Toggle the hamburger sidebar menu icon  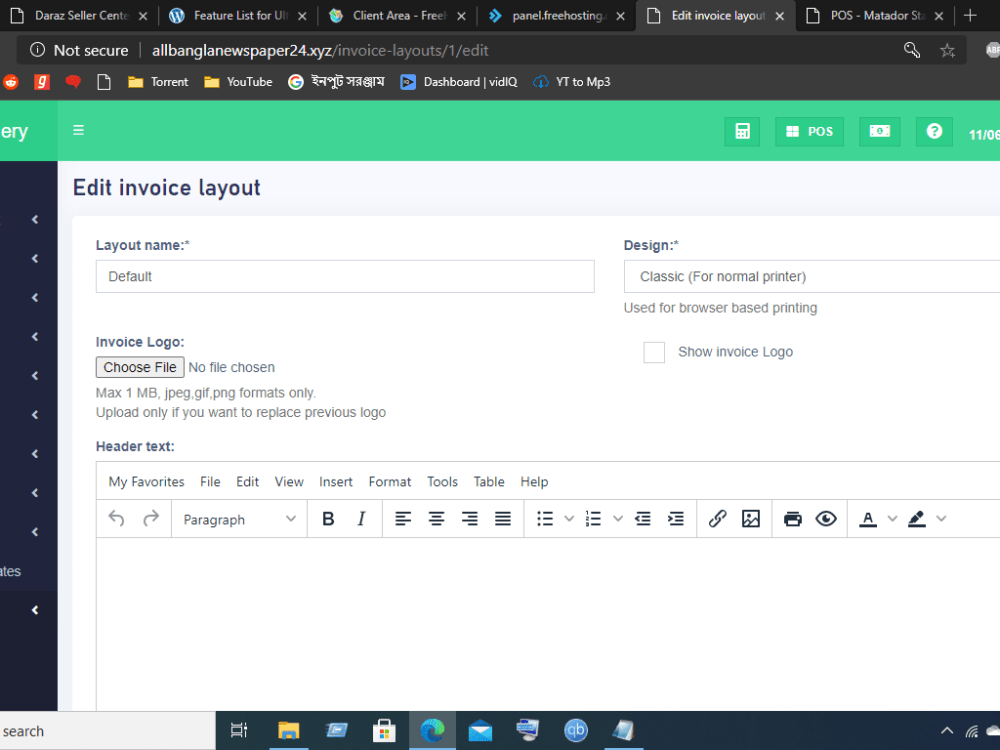(x=78, y=130)
